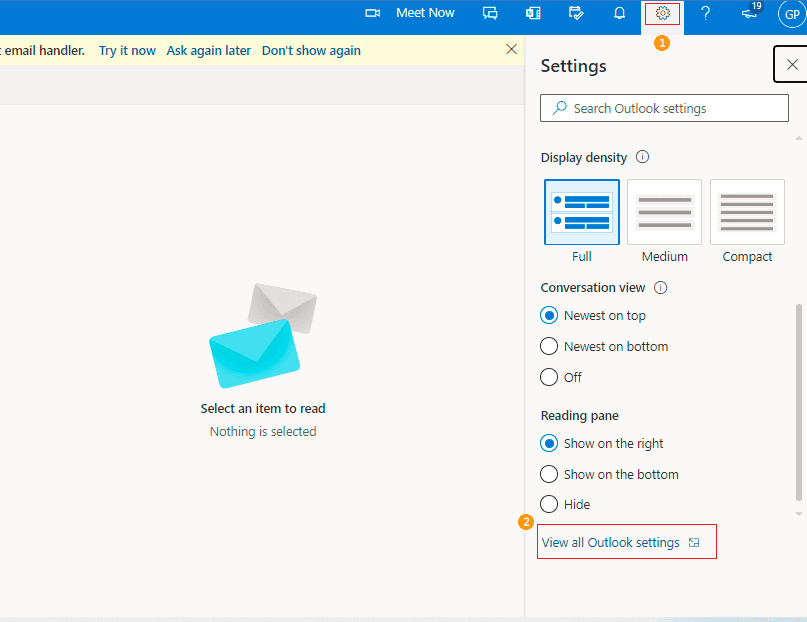
Task: Choose Hide for the reading pane
Action: (549, 504)
